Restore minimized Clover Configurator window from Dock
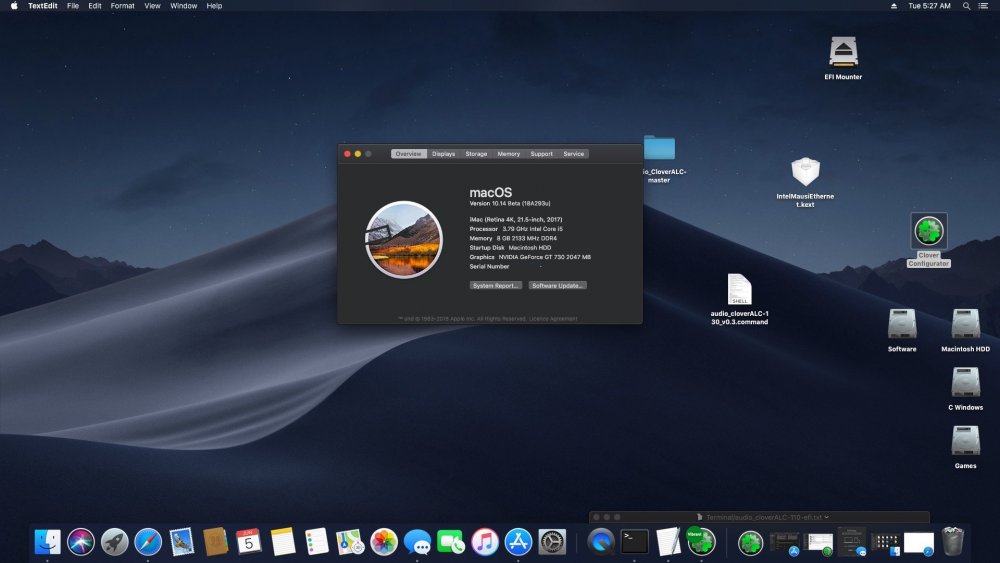 818,543
